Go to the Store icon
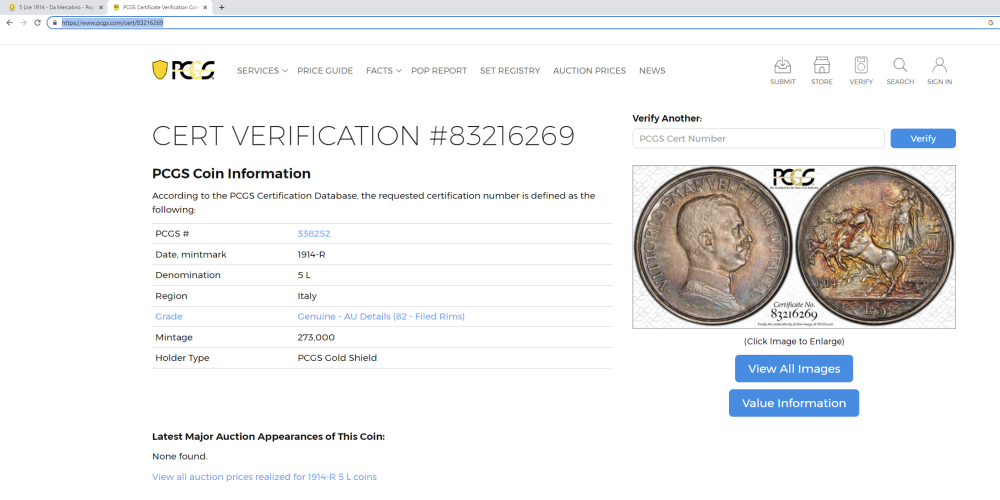 point(821,67)
